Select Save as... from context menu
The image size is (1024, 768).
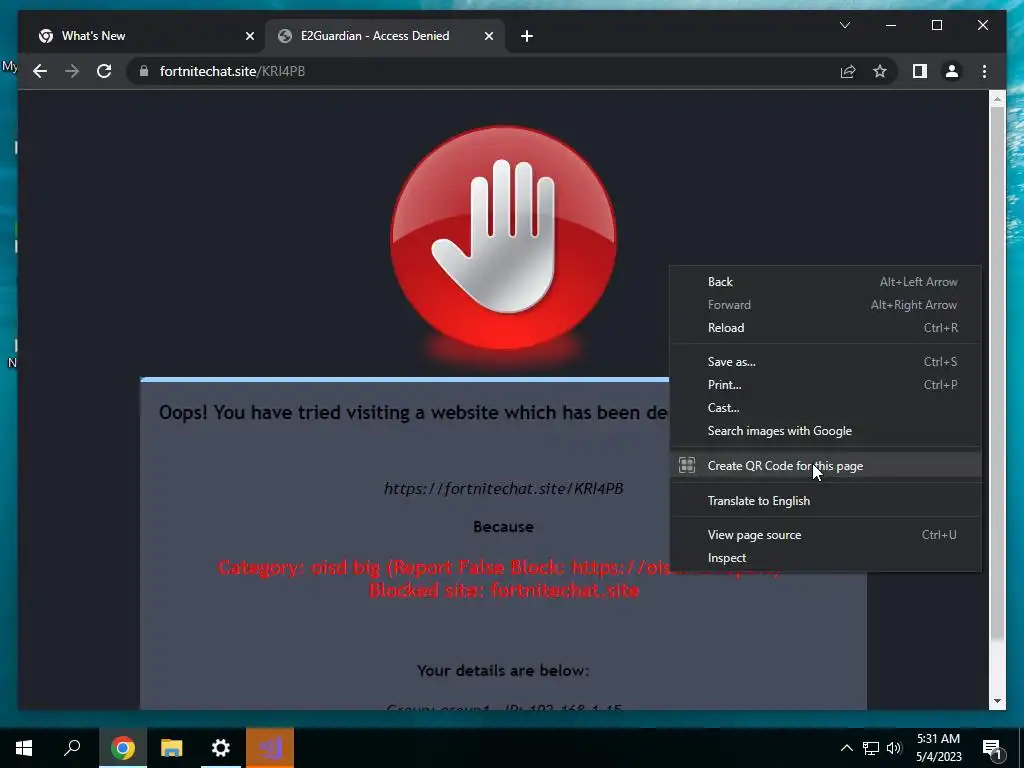(826, 362)
